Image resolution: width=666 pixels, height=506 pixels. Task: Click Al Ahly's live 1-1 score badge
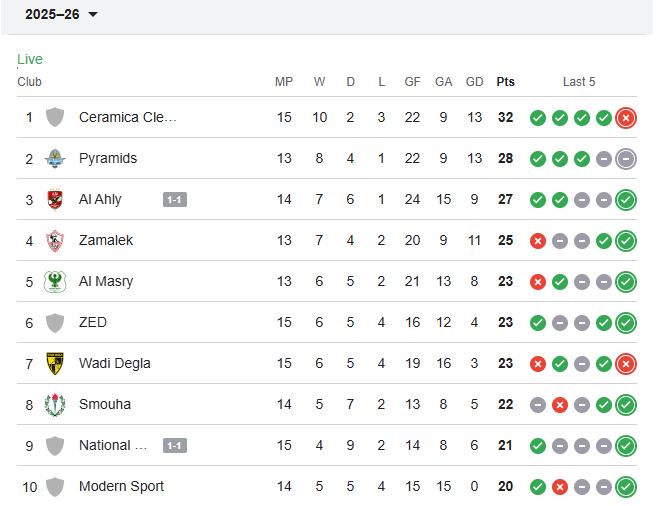pos(175,200)
